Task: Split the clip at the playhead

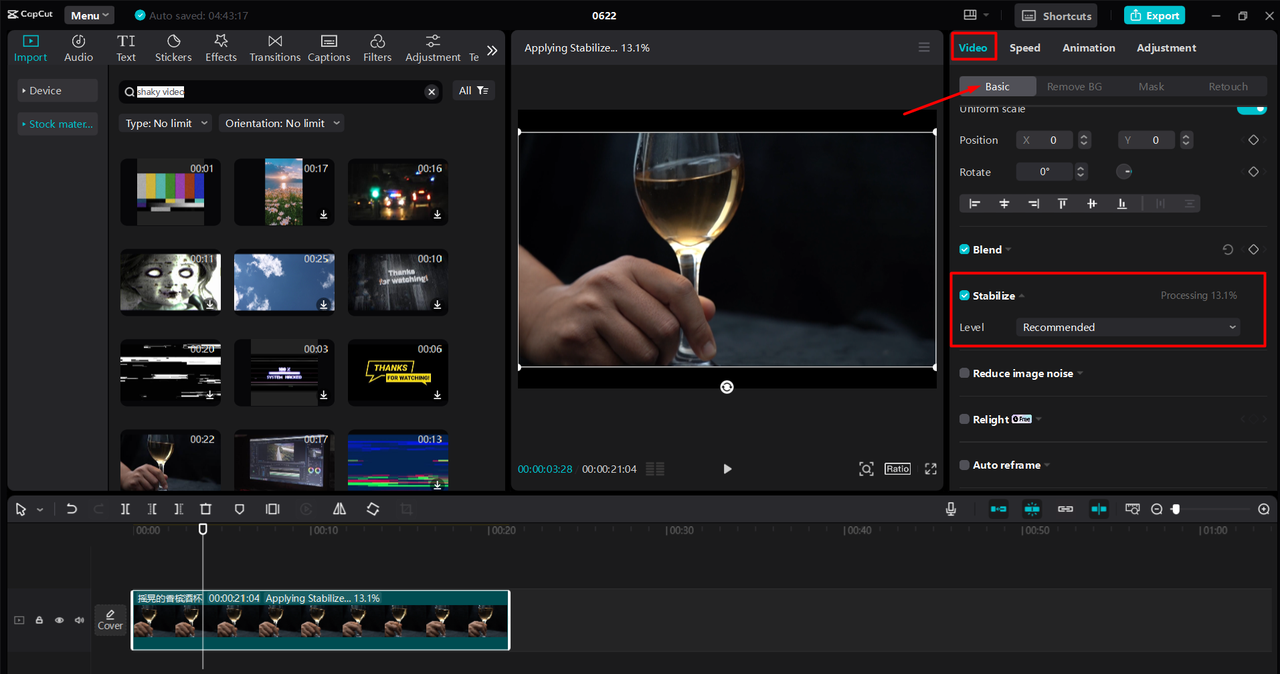Action: [x=125, y=509]
